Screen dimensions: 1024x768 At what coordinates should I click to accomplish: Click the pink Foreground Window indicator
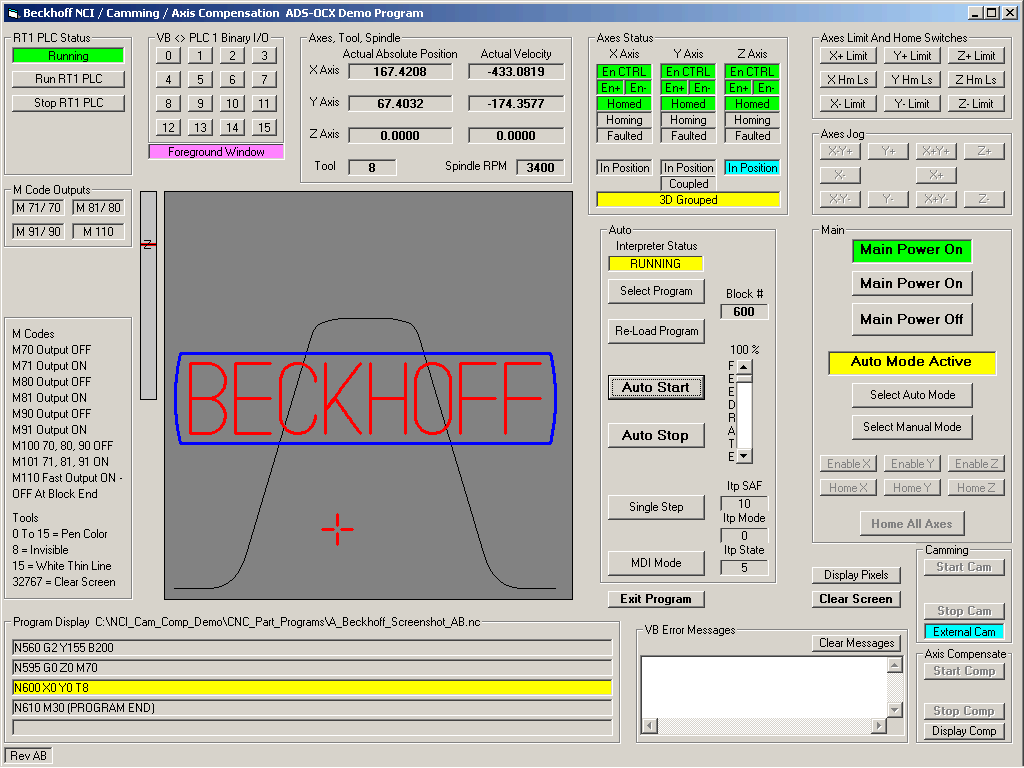click(x=216, y=152)
